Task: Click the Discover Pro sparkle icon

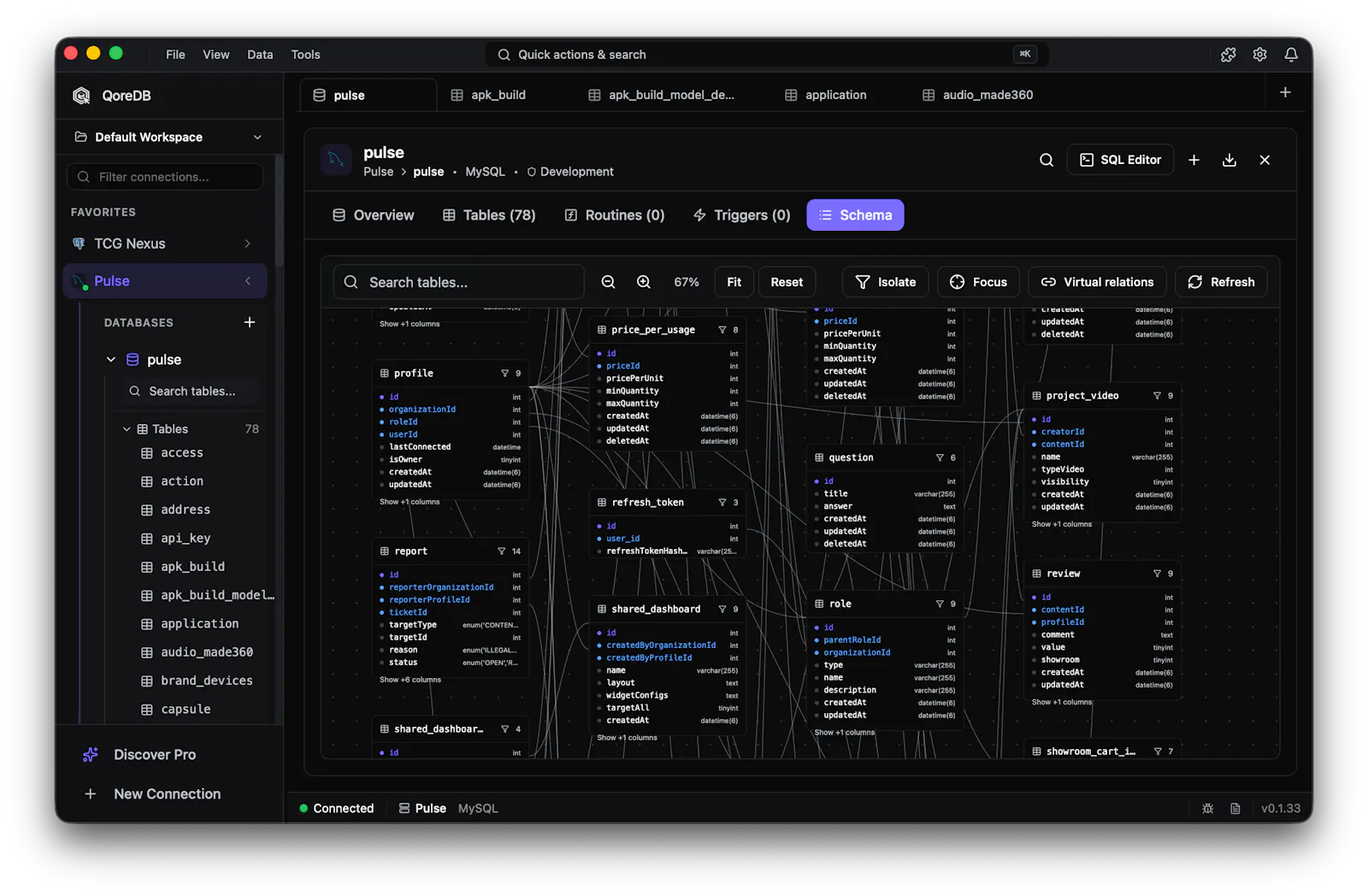Action: click(90, 755)
